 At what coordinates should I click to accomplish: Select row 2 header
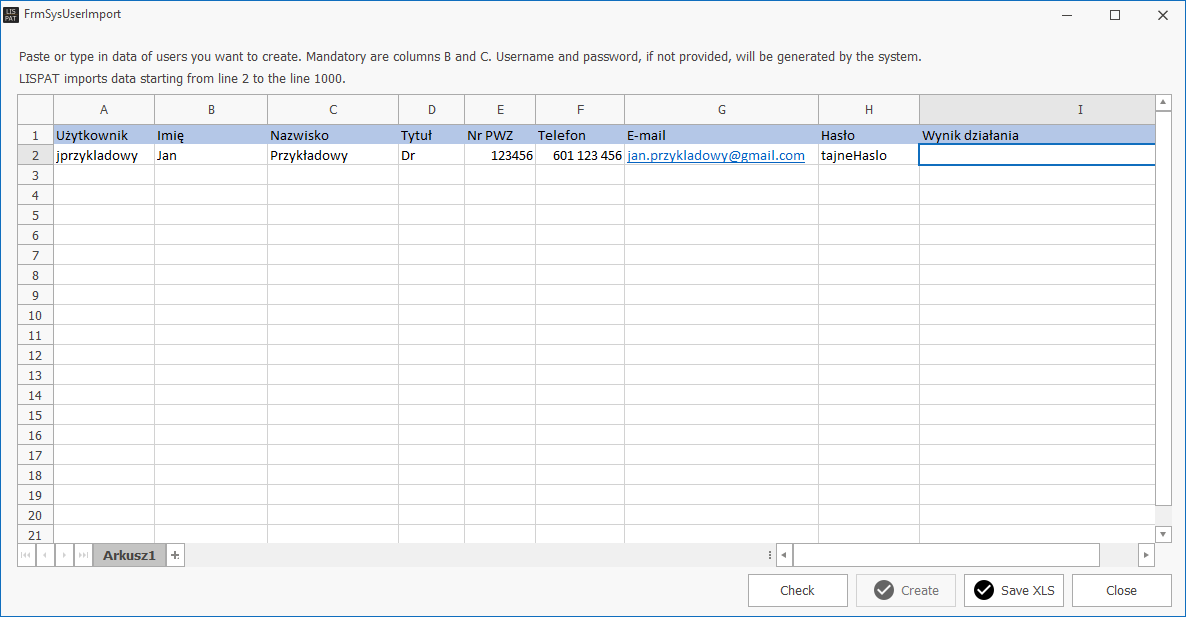click(x=35, y=156)
